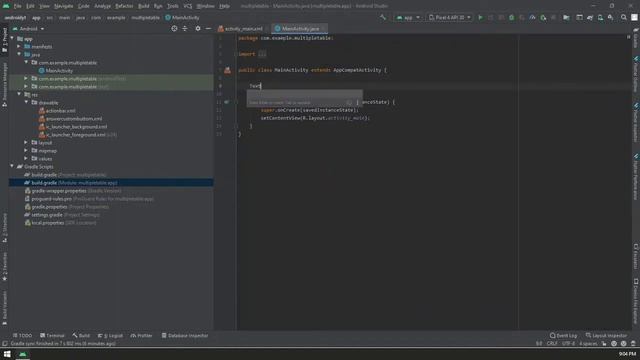This screenshot has width=640, height=360.
Task: Open the AVD Manager icon
Action: [x=600, y=18]
